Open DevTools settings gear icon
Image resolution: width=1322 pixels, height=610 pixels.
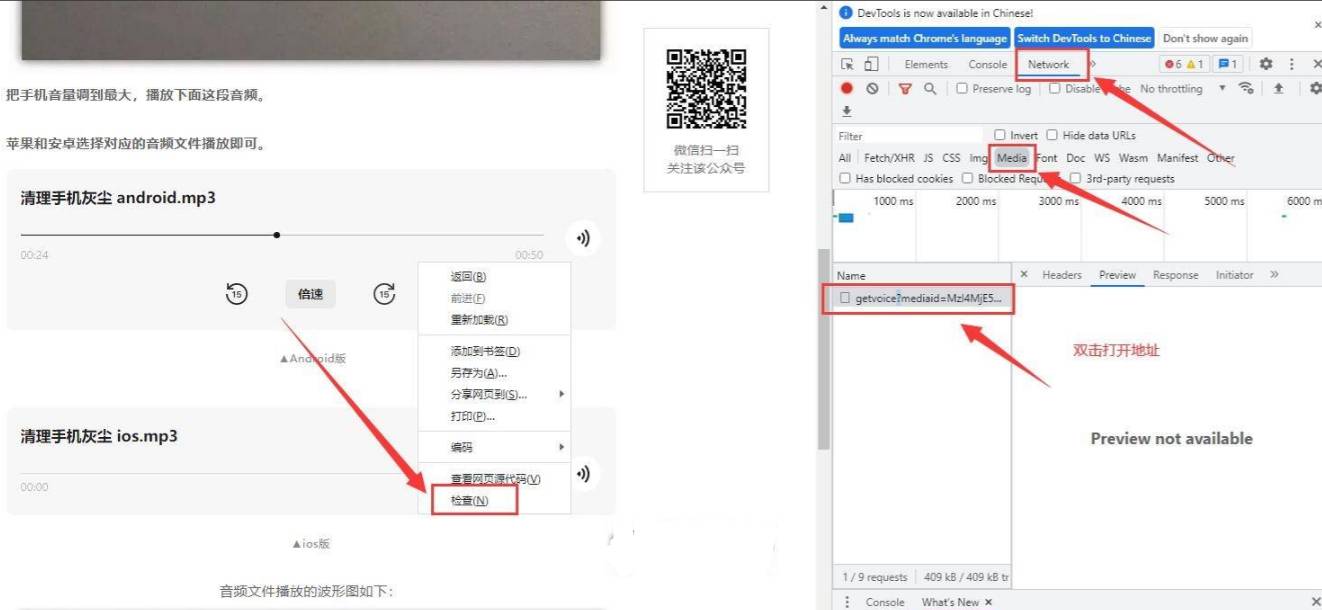point(1266,63)
